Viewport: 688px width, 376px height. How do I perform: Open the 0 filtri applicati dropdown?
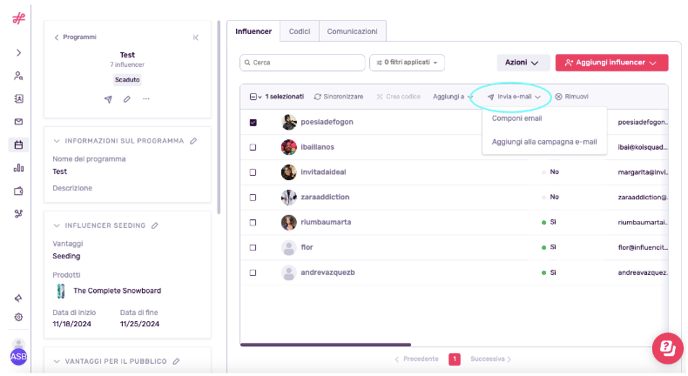pyautogui.click(x=407, y=62)
